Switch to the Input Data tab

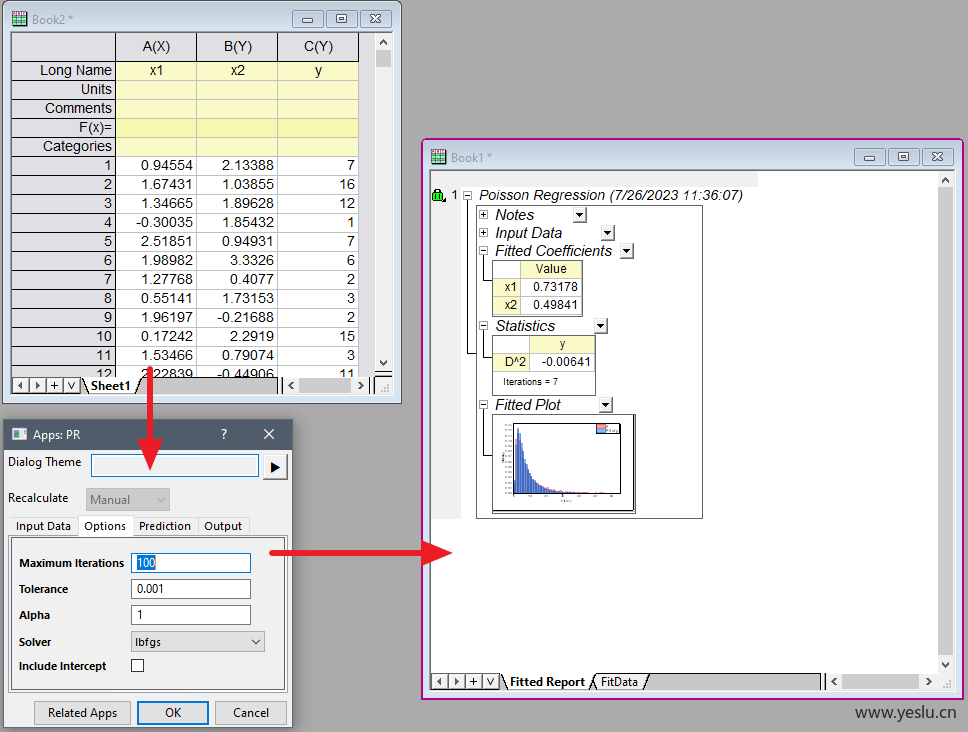coord(43,526)
